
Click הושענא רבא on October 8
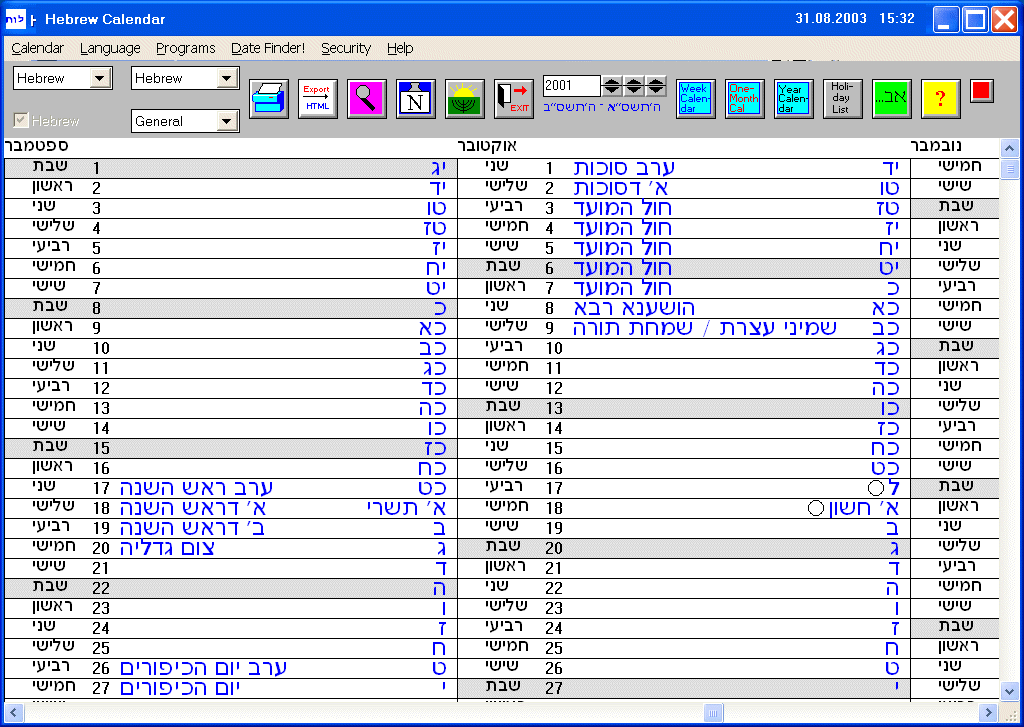pyautogui.click(x=634, y=308)
